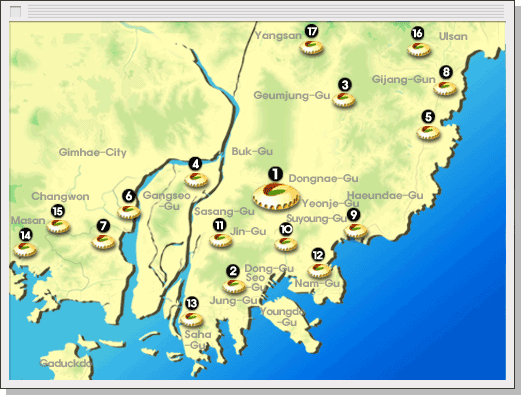Click the Changwon city label
The width and height of the screenshot is (521, 395).
pos(60,196)
